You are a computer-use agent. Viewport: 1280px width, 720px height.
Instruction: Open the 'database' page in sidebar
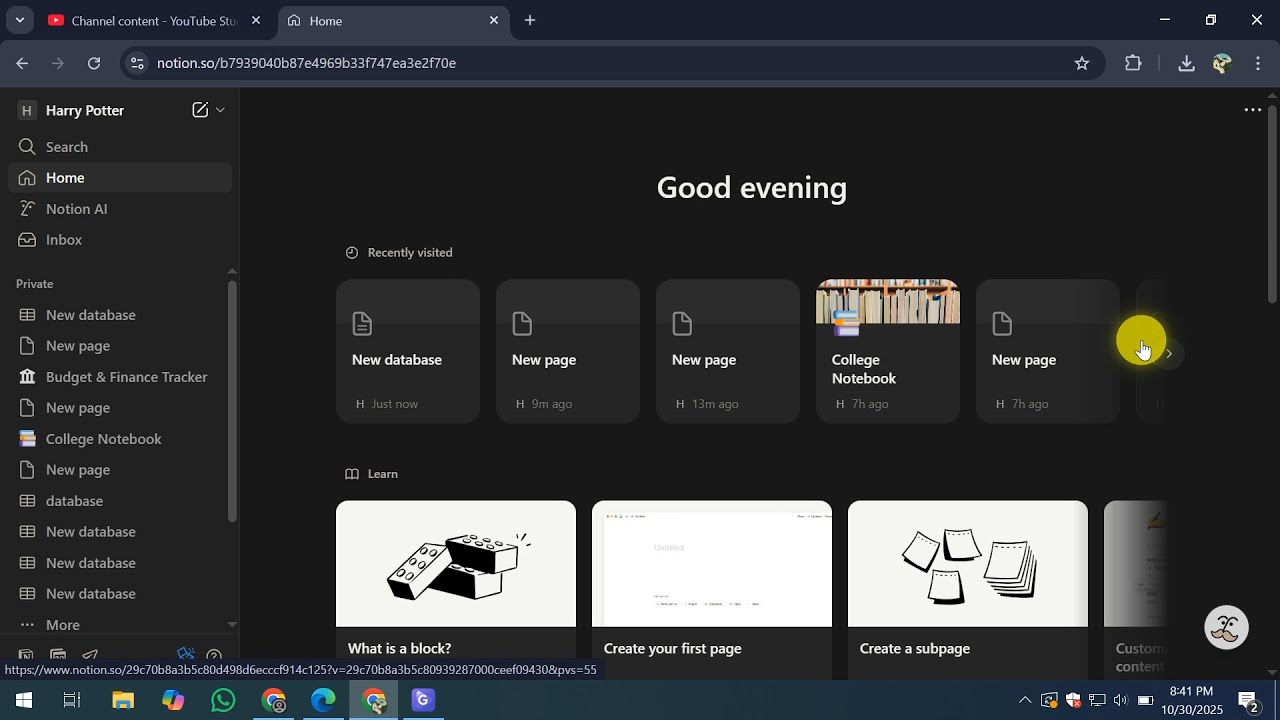pos(120,501)
